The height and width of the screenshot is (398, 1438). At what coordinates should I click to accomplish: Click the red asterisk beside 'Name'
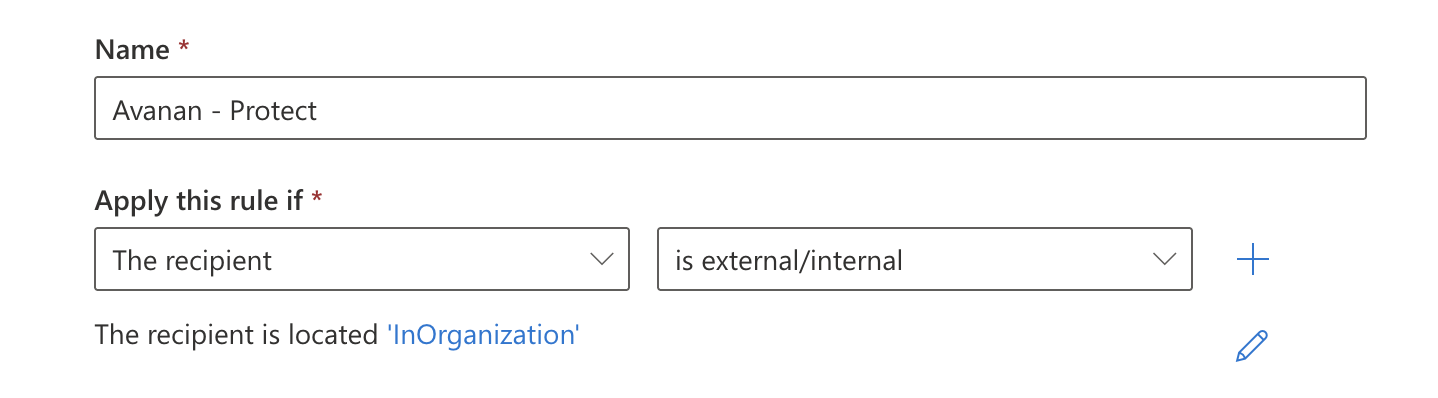183,47
